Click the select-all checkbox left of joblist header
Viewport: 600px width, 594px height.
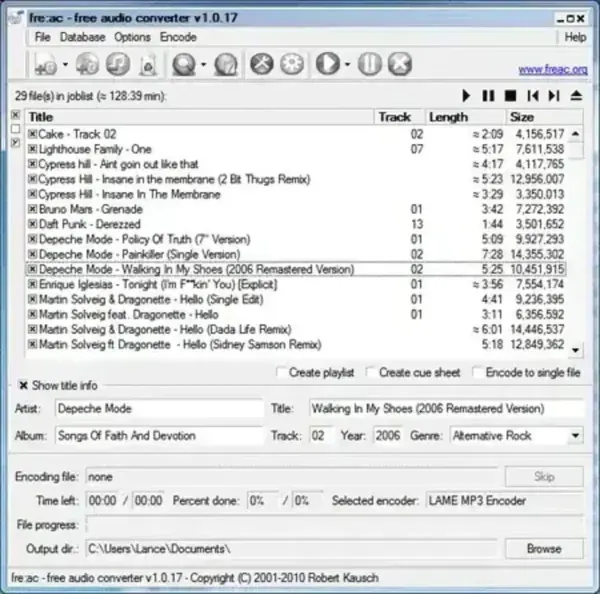tap(16, 114)
